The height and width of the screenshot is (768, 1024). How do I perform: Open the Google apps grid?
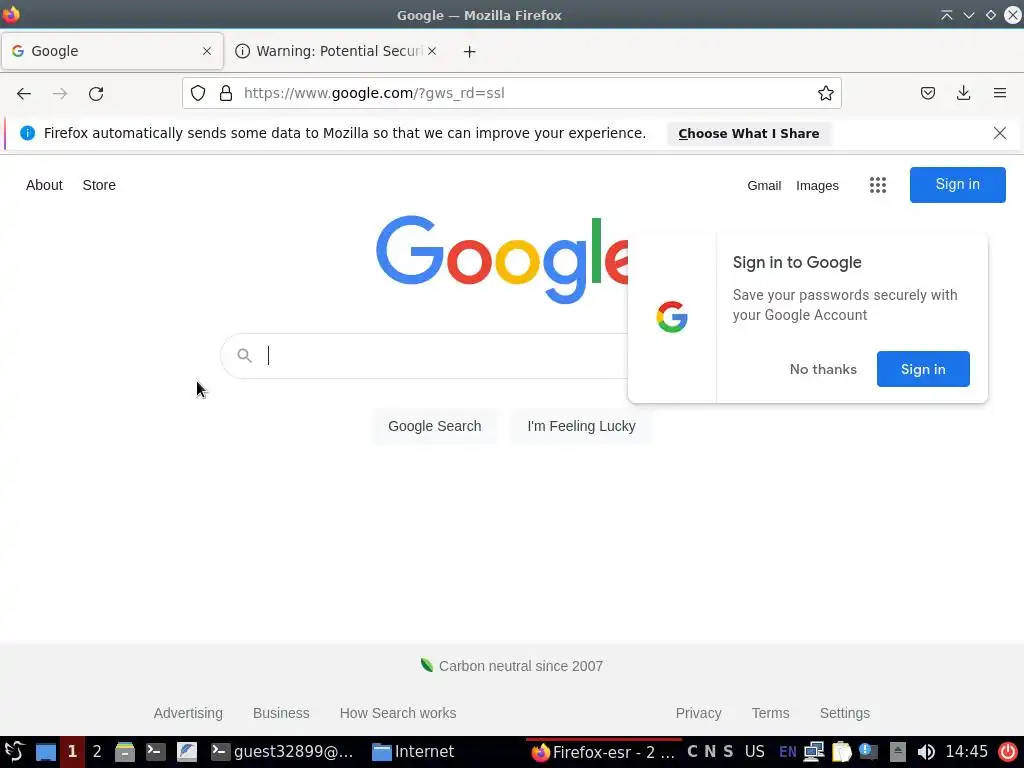click(878, 185)
